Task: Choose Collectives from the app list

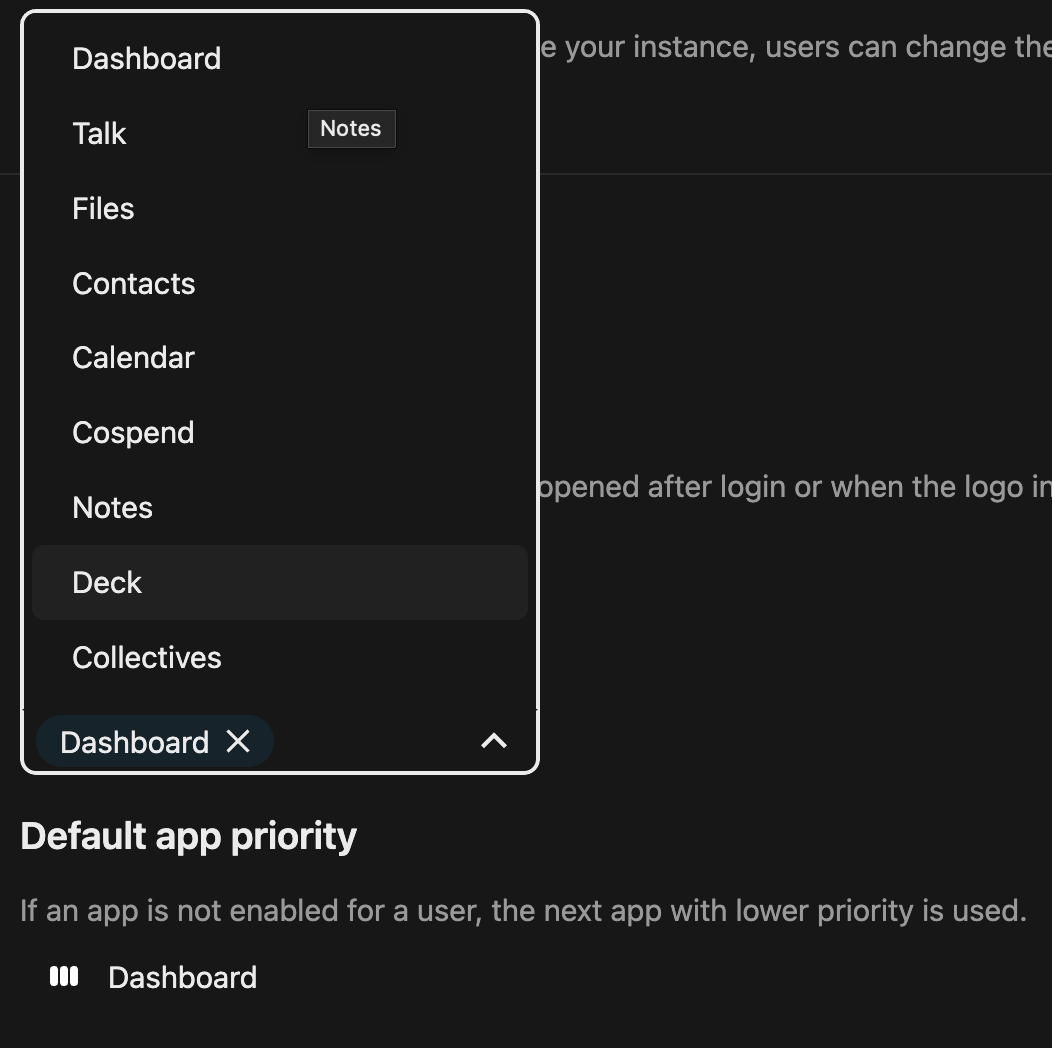Action: tap(147, 658)
